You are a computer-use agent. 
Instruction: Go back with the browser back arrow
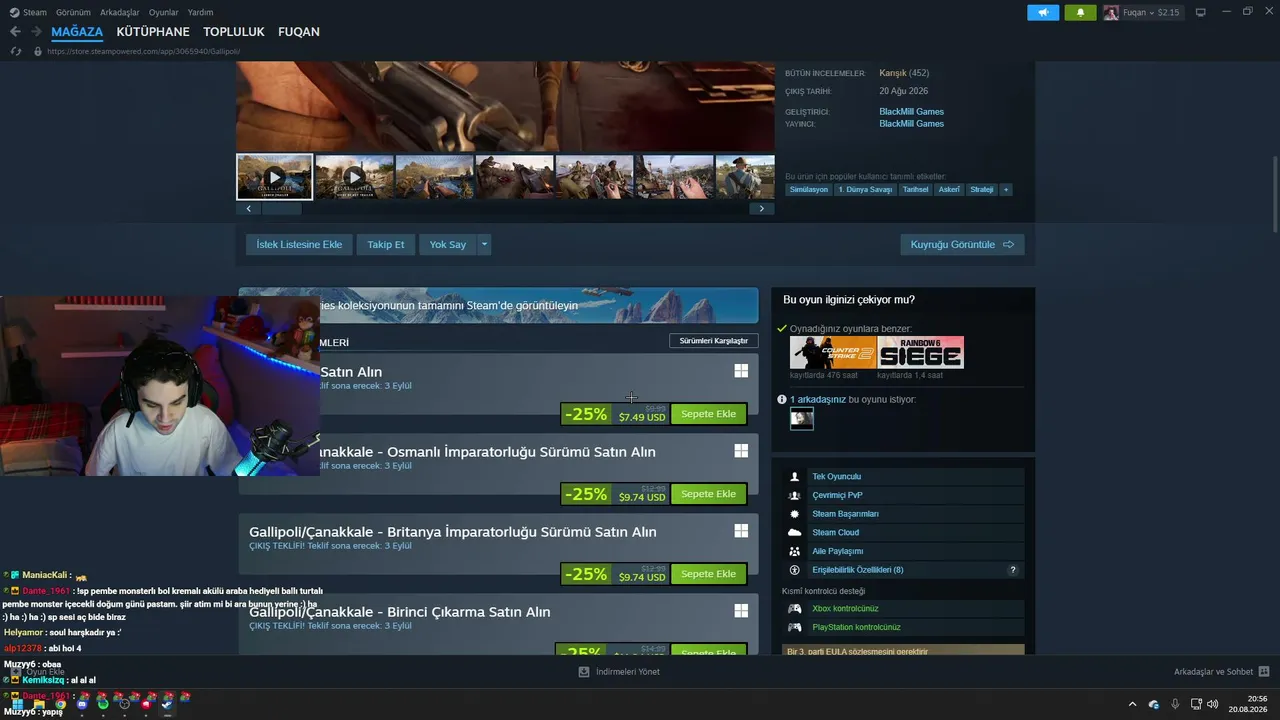(x=15, y=32)
